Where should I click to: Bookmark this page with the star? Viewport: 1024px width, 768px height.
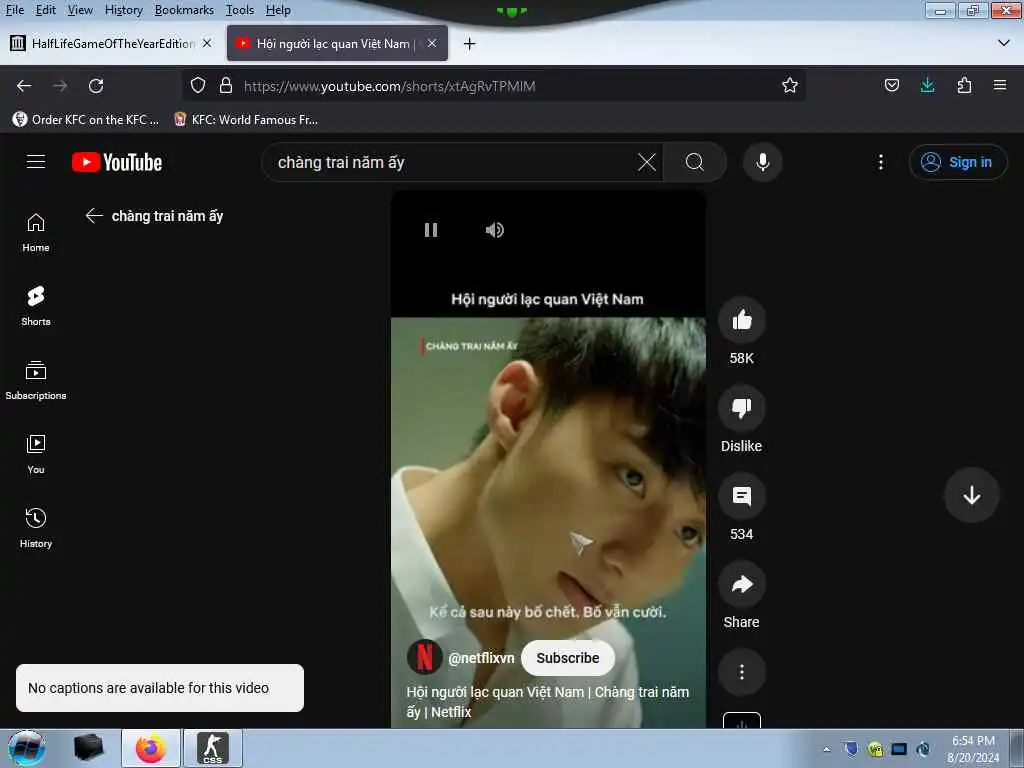[790, 86]
